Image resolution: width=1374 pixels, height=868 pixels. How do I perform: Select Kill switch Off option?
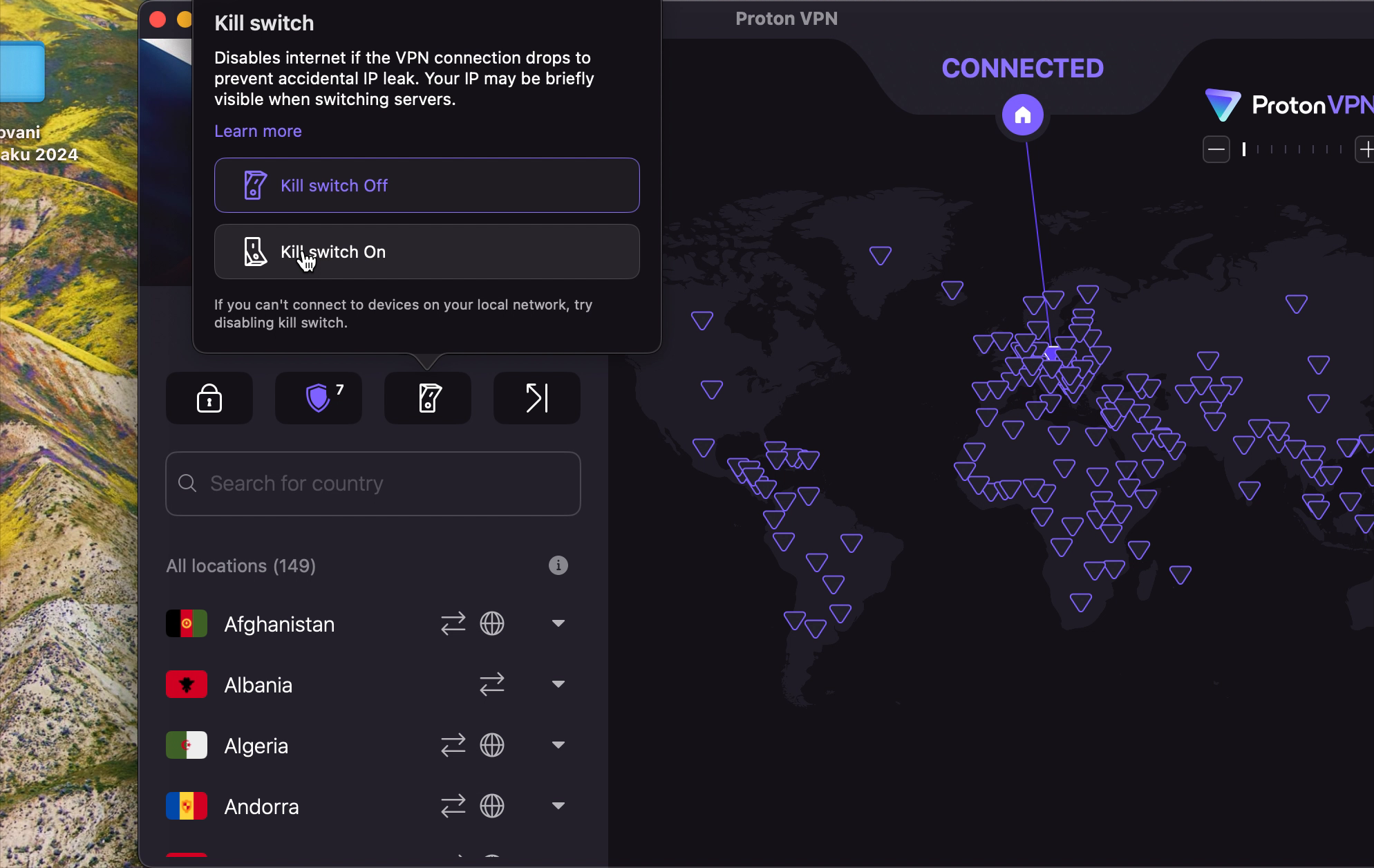point(427,185)
